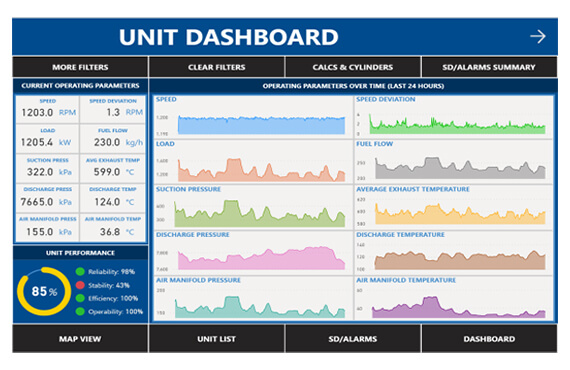The width and height of the screenshot is (570, 370).
Task: Open MORE FILTERS
Action: point(80,67)
